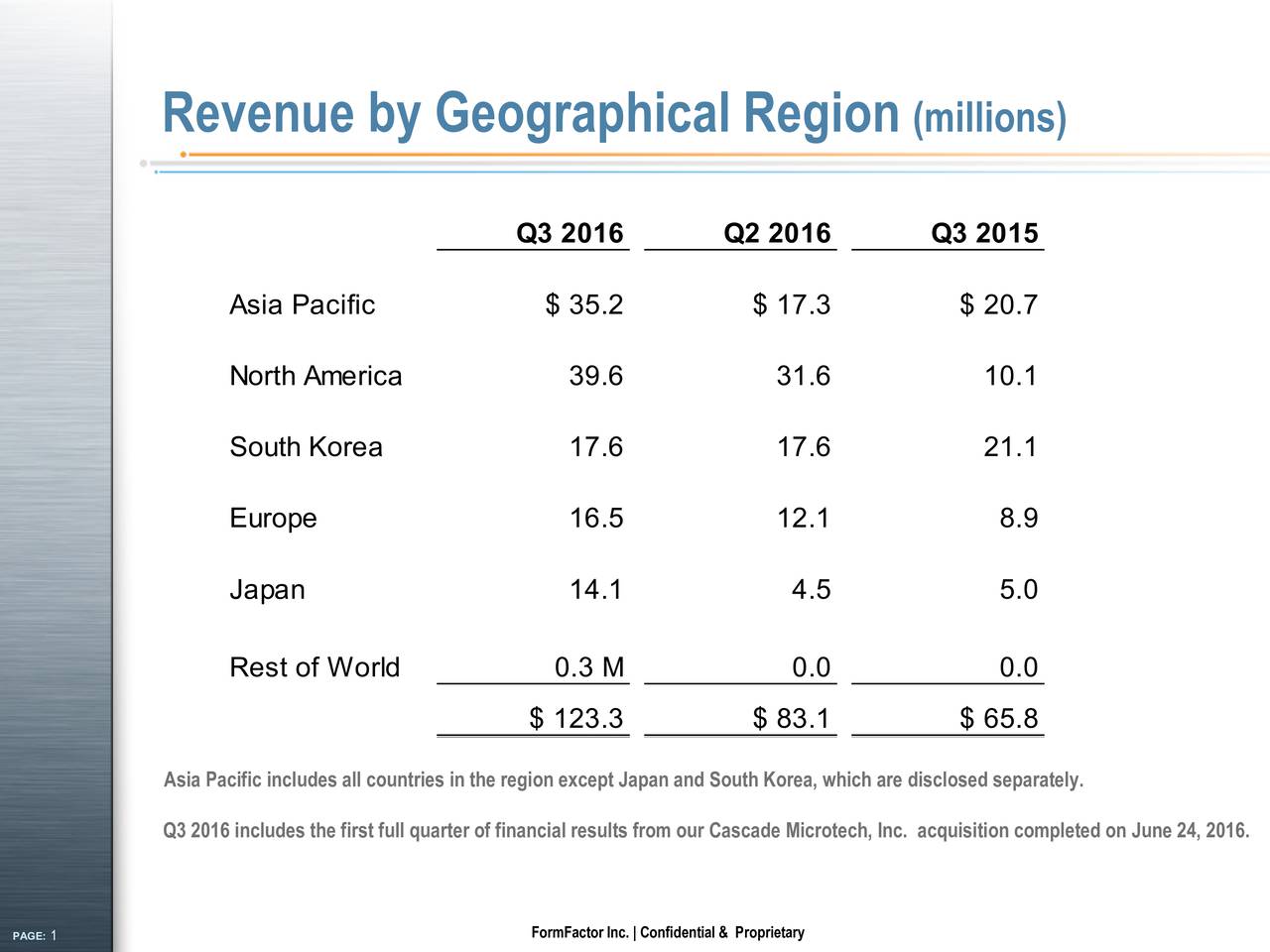Click the 'Japan' row label
The width and height of the screenshot is (1270, 952).
click(x=267, y=590)
